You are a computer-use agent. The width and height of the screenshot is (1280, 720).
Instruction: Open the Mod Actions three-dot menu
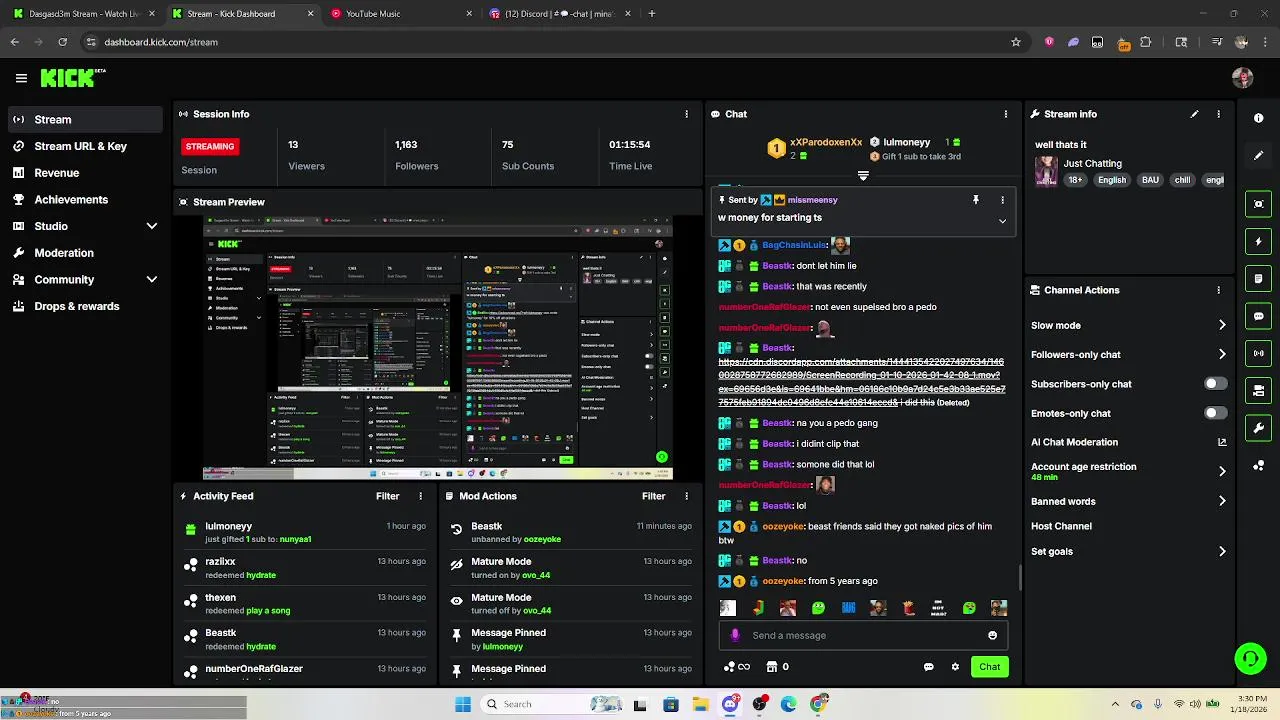point(686,496)
